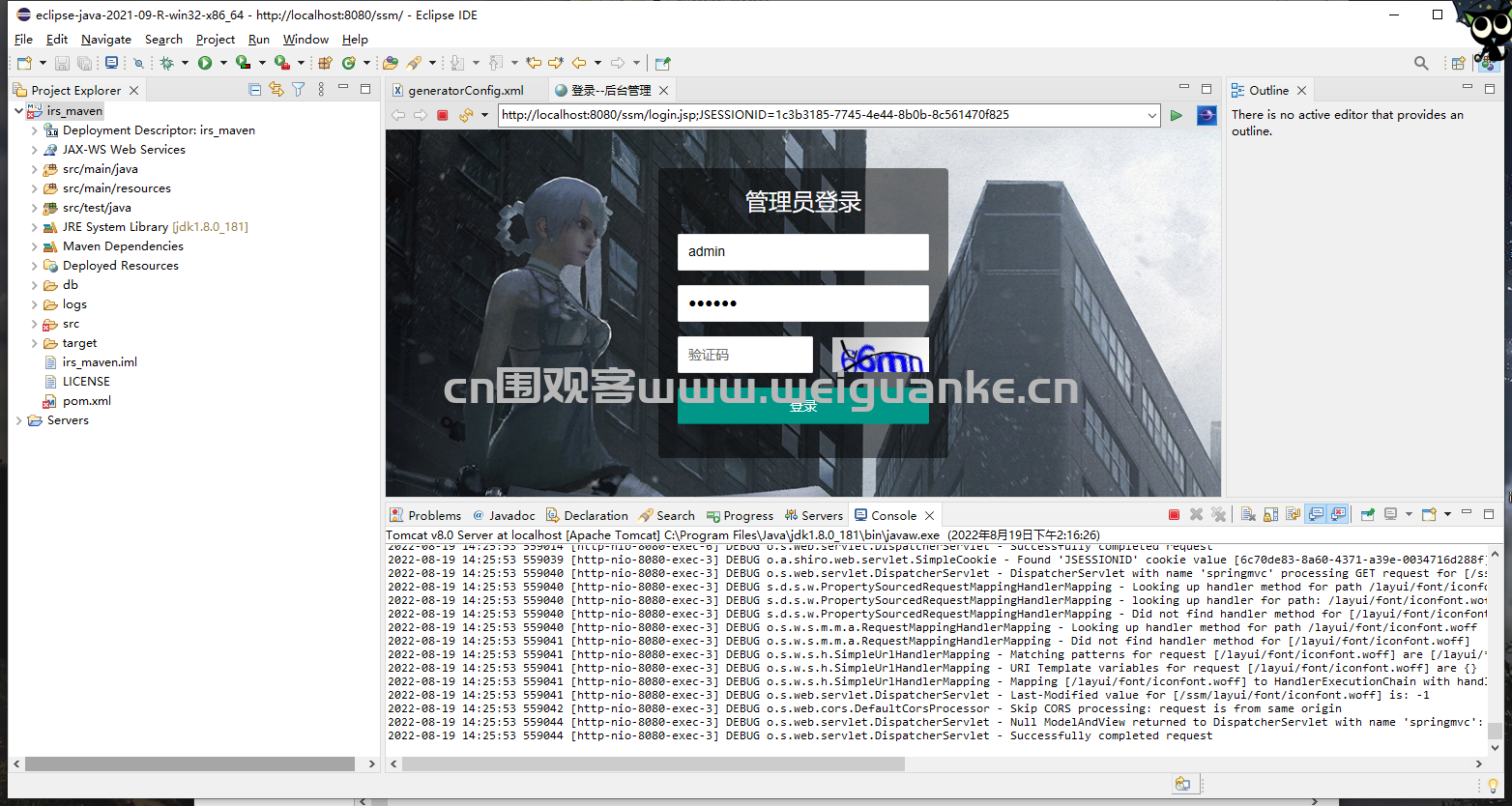
Task: Click the captcha image to refresh
Action: coord(880,355)
